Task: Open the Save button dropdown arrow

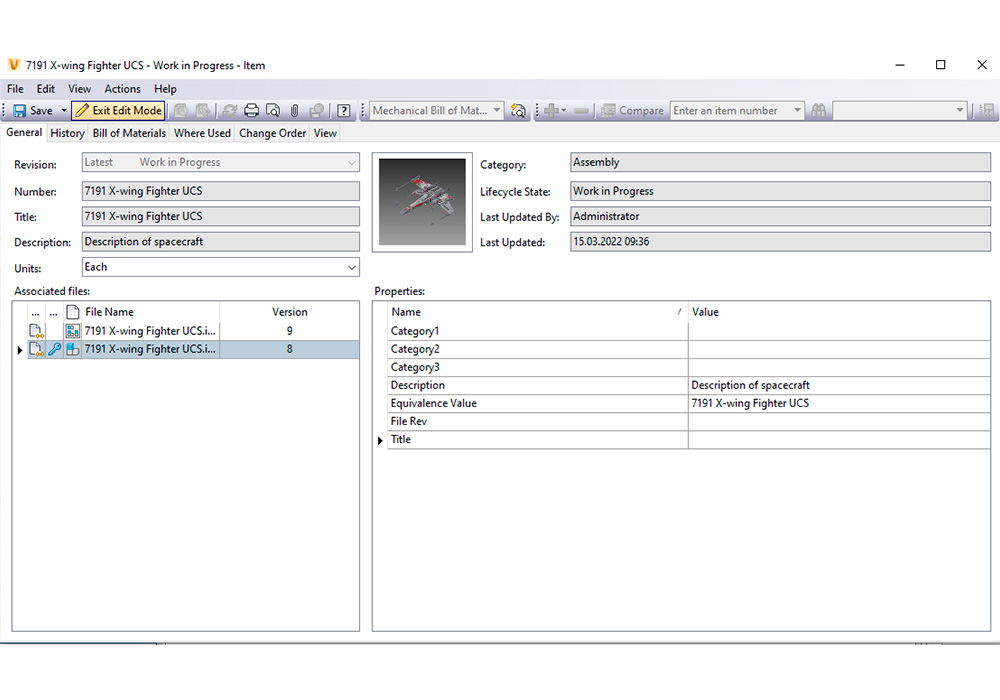Action: point(64,111)
